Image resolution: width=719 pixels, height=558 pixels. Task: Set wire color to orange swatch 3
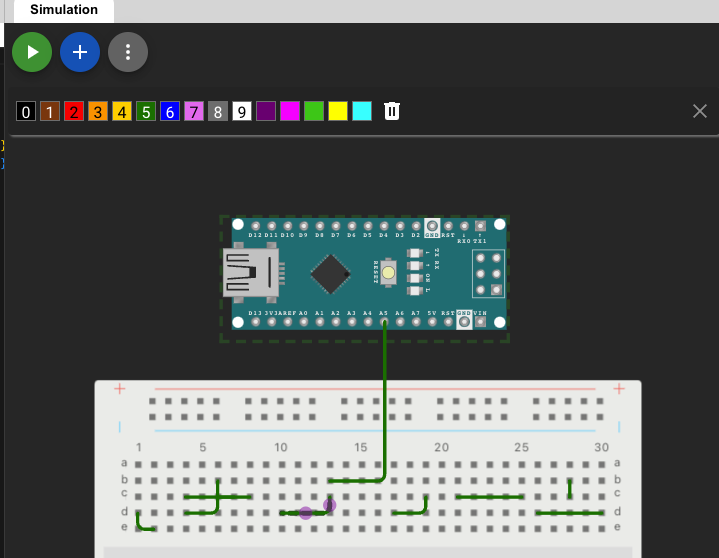click(98, 111)
